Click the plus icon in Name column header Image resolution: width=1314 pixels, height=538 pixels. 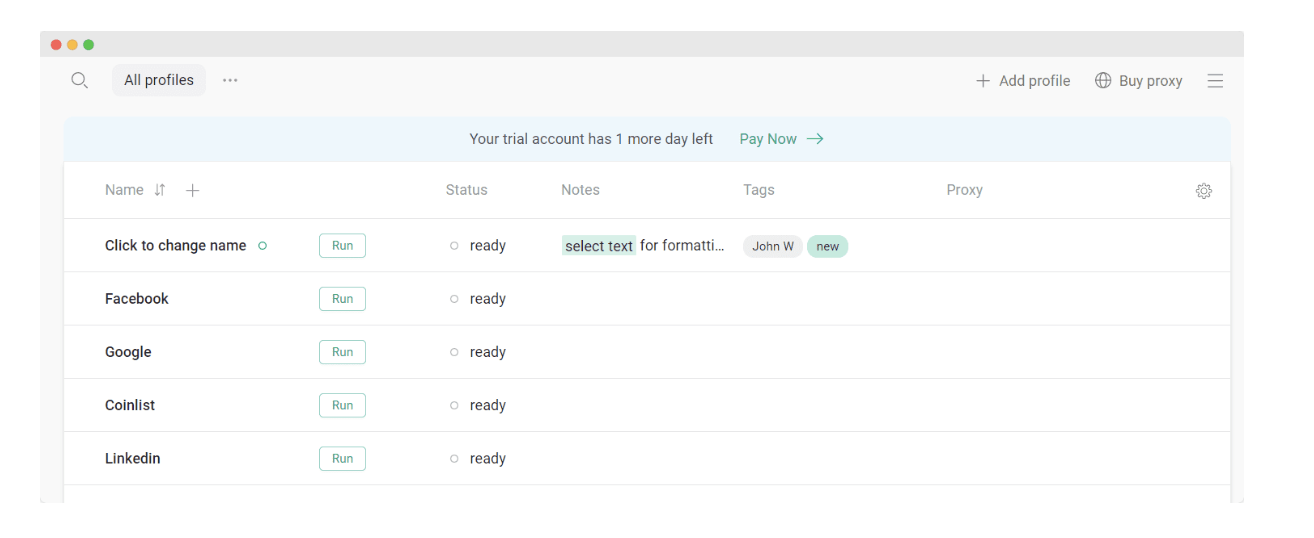click(193, 190)
